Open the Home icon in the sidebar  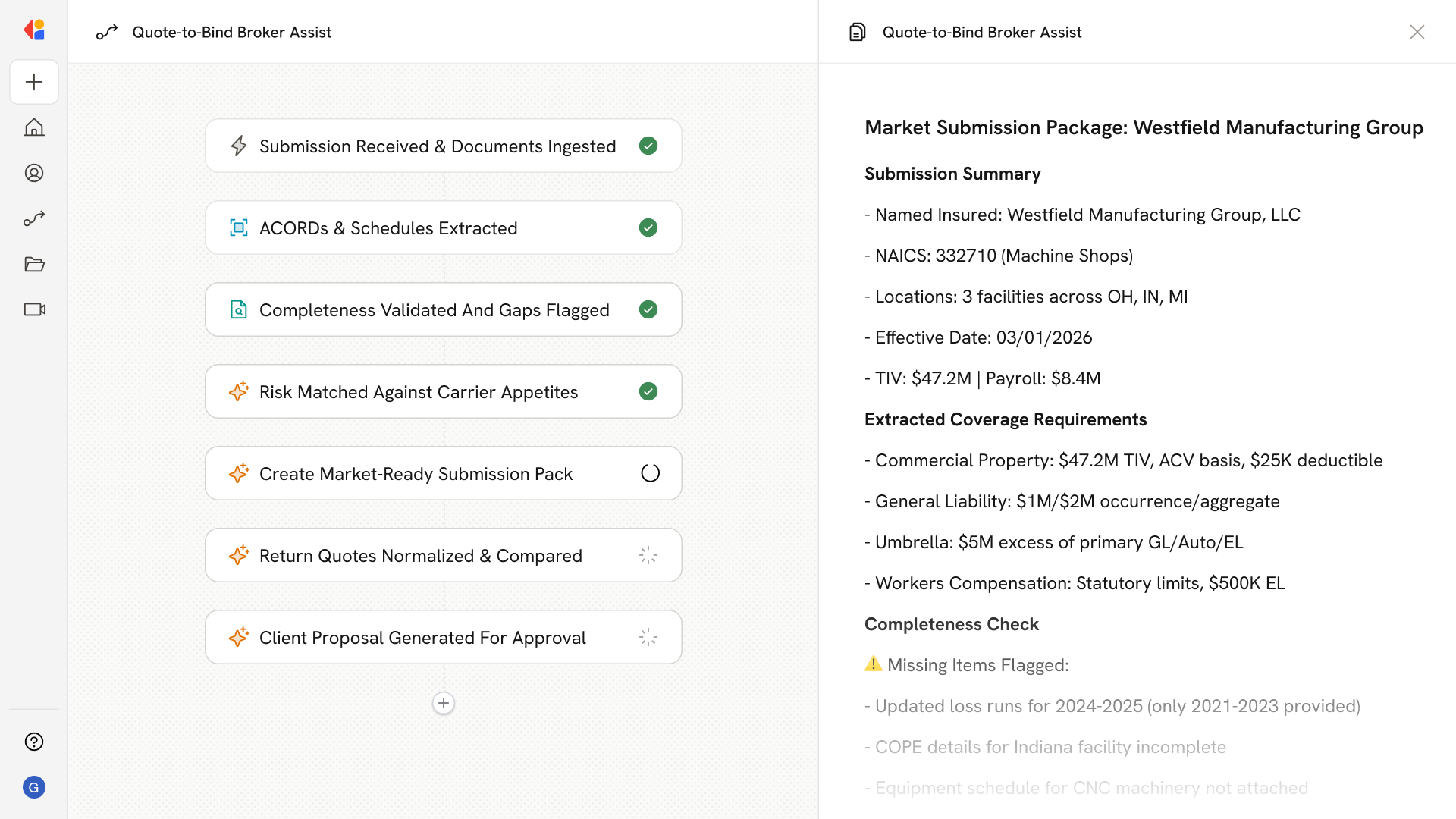coord(34,127)
